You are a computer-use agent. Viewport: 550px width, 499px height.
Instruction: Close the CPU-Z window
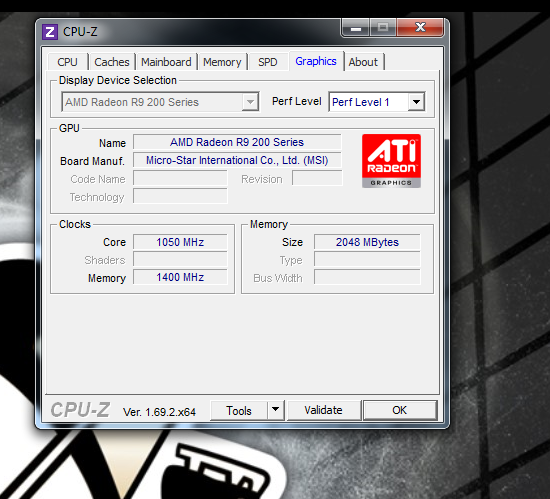(420, 27)
